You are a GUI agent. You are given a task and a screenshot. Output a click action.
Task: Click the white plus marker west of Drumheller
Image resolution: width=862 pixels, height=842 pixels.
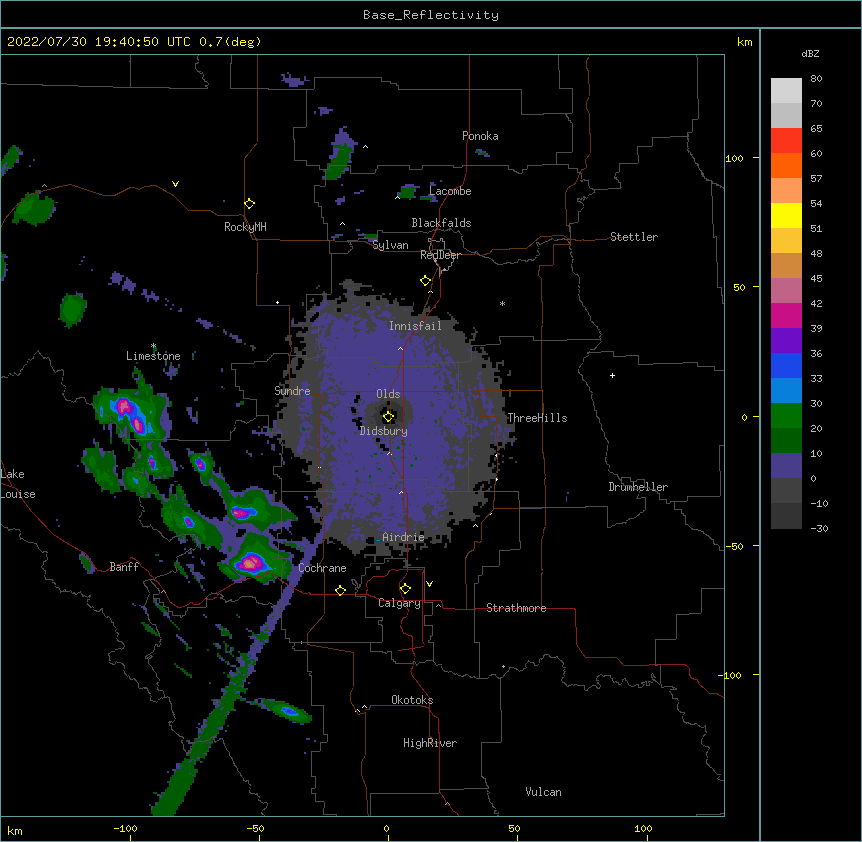(612, 375)
